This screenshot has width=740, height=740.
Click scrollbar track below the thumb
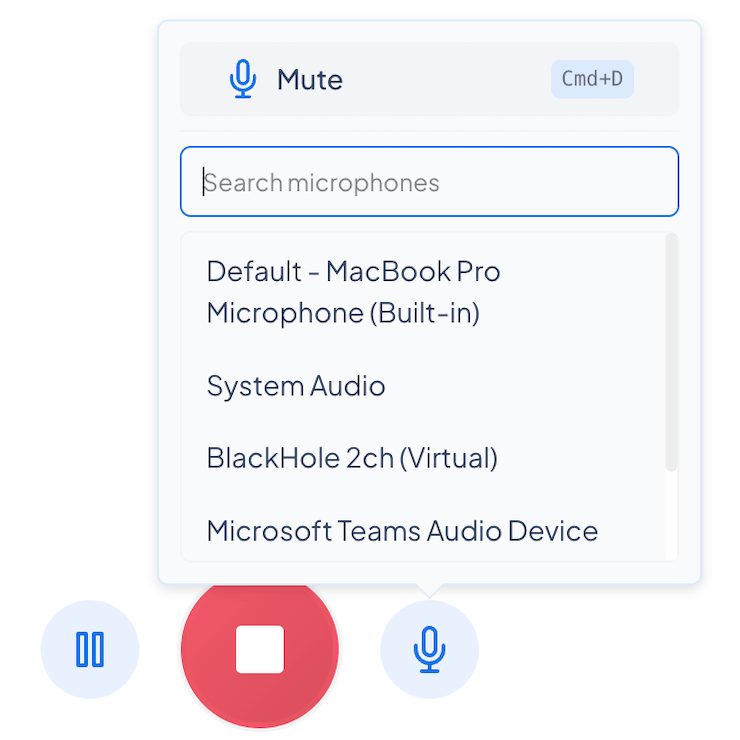point(671,515)
